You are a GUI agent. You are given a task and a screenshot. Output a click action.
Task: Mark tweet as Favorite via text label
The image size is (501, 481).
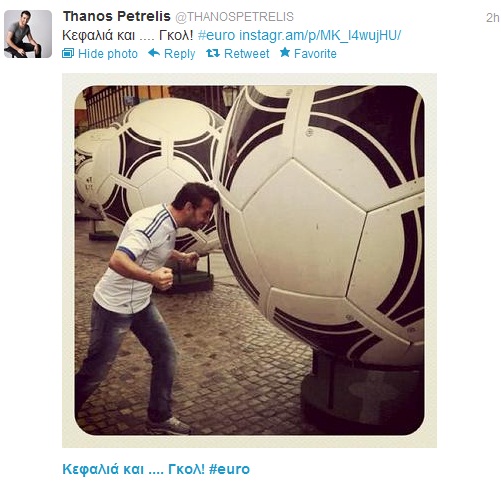[x=315, y=54]
